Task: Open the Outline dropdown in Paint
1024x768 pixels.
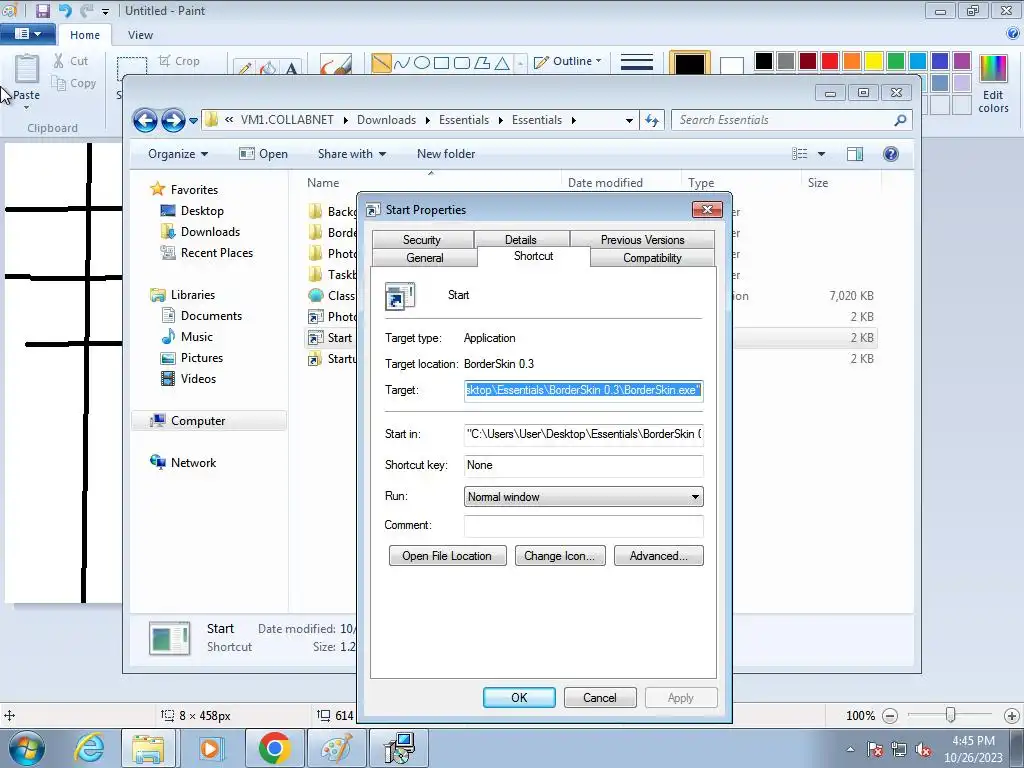Action: (567, 61)
